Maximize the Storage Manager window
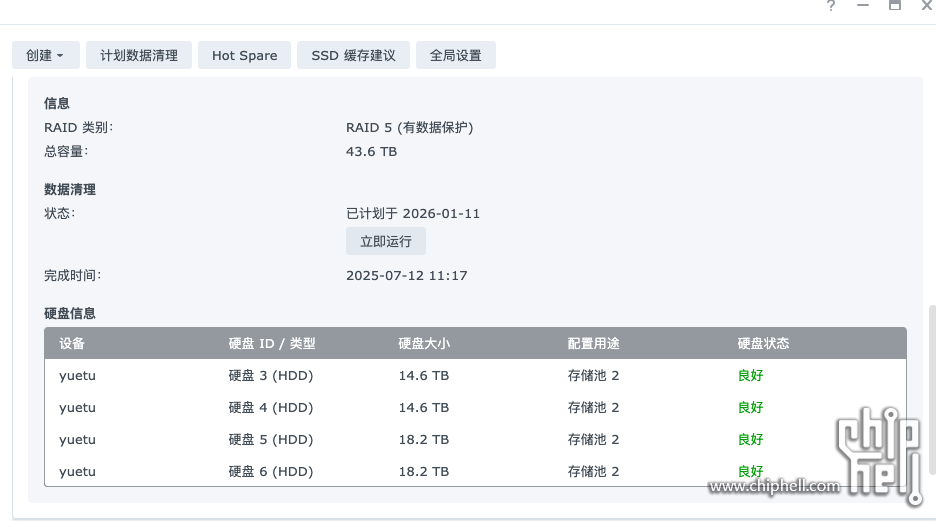The height and width of the screenshot is (521, 936). (895, 5)
